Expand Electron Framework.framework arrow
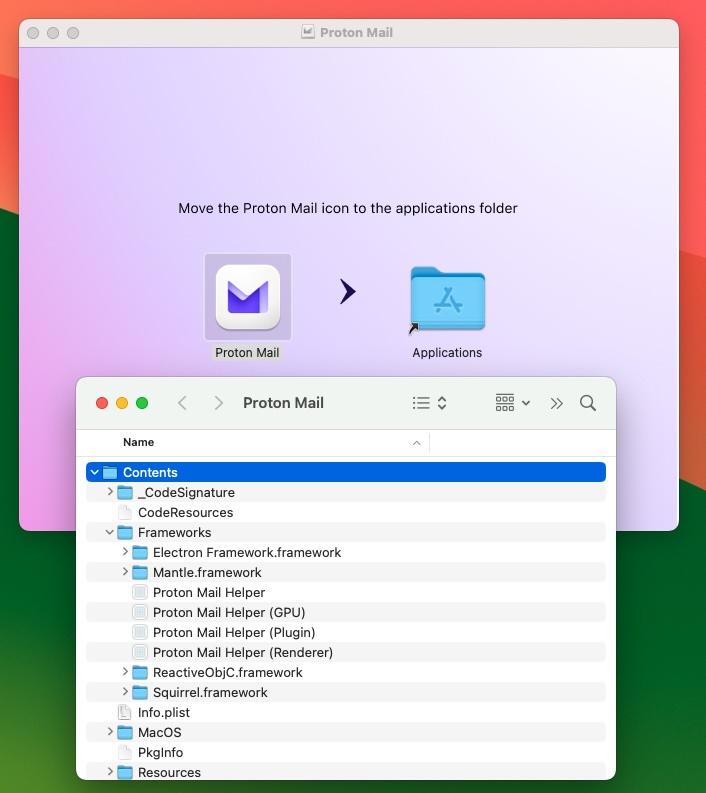The image size is (706, 793). coord(125,552)
